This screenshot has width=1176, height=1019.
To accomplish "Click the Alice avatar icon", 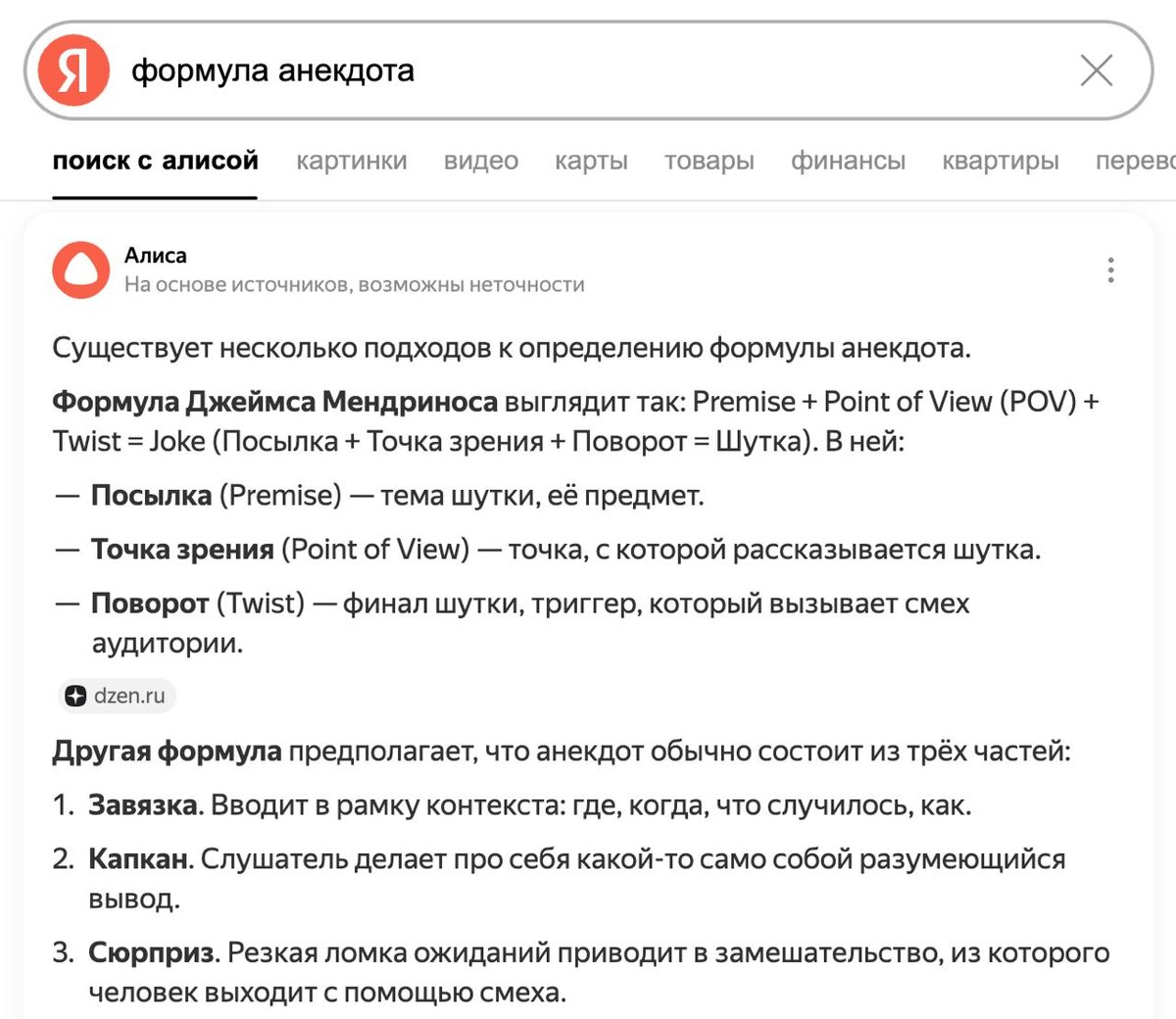I will point(81,269).
